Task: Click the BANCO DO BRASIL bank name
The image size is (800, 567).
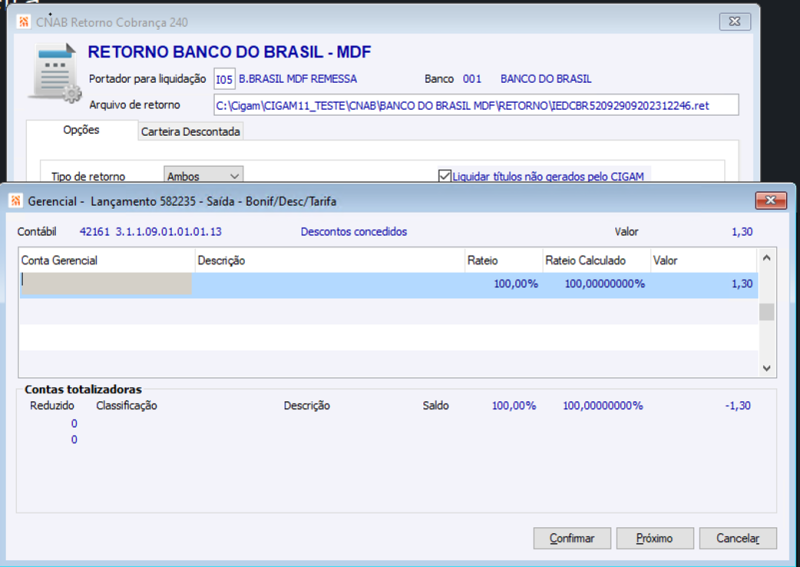Action: (x=546, y=79)
